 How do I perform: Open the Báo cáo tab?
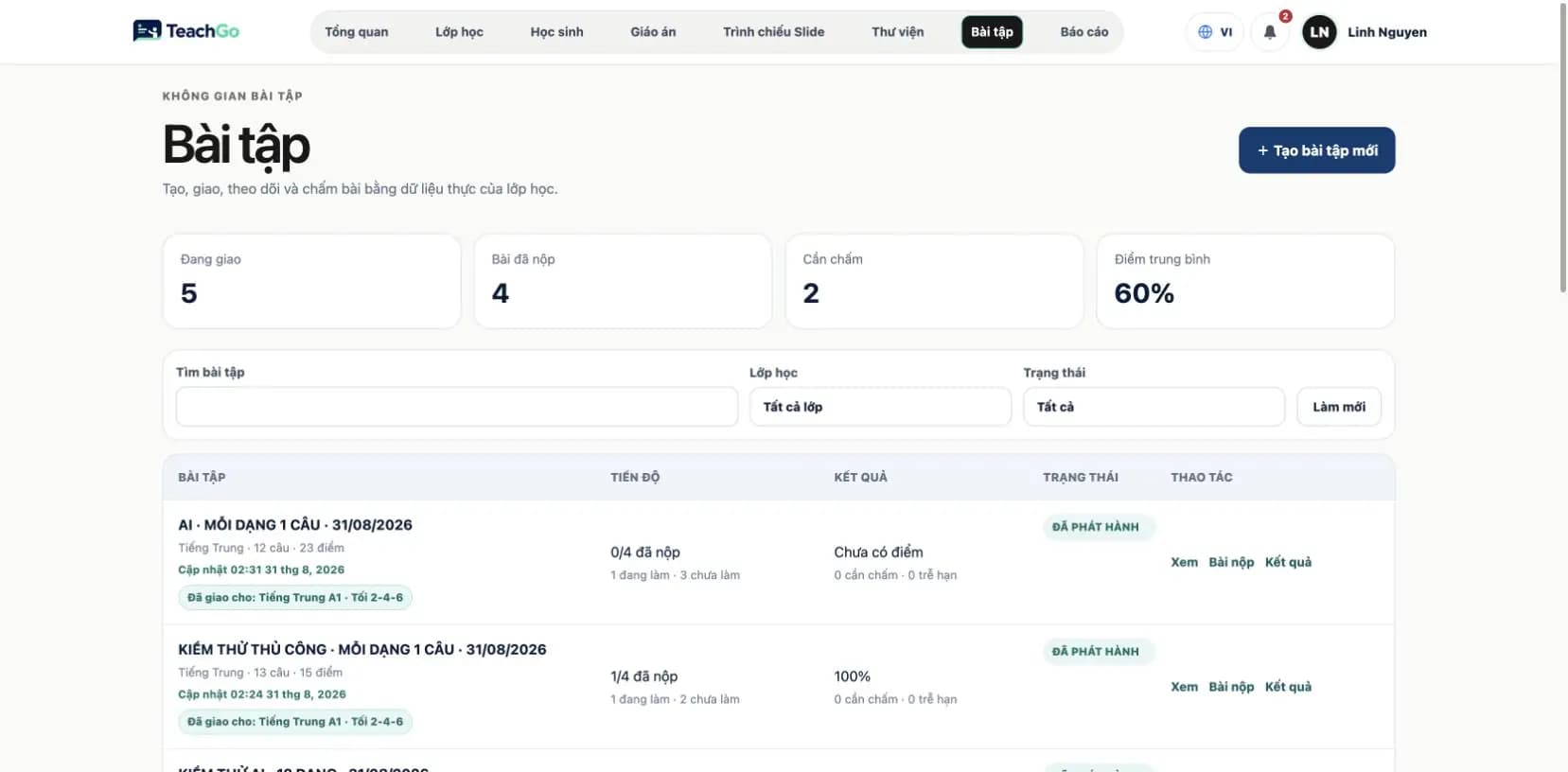[1084, 32]
